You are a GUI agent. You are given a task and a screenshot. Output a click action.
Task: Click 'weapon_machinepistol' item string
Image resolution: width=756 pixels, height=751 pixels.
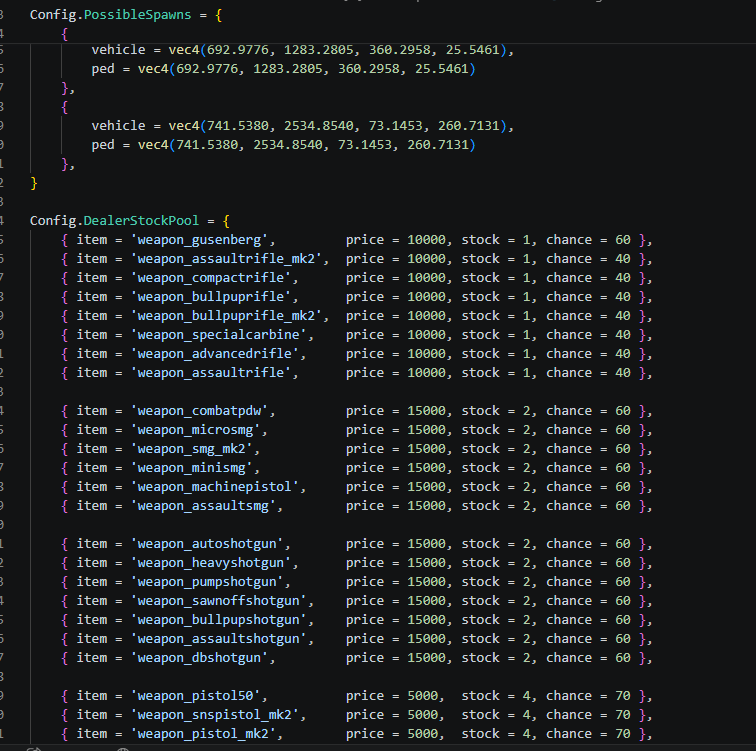pyautogui.click(x=215, y=487)
